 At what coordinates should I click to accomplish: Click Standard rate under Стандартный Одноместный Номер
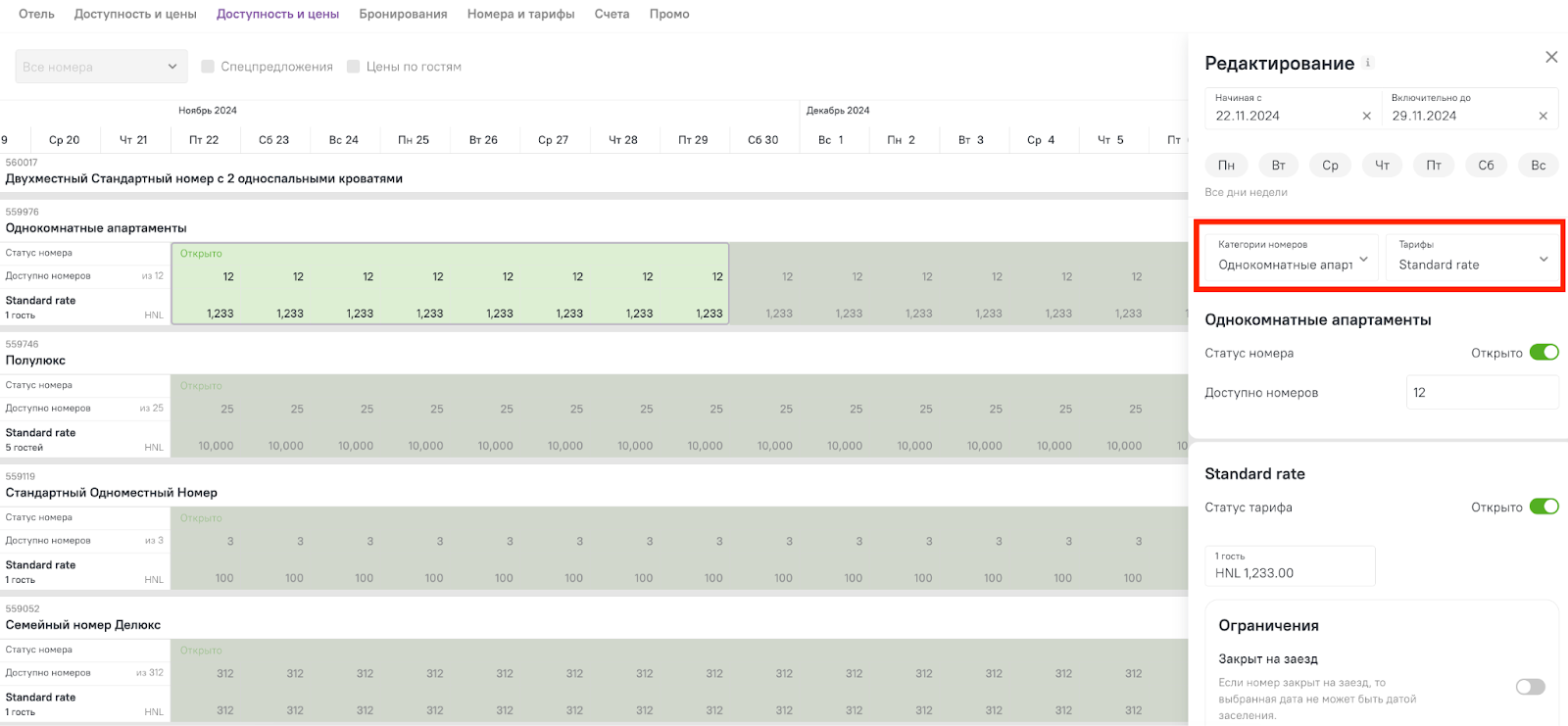pos(40,565)
